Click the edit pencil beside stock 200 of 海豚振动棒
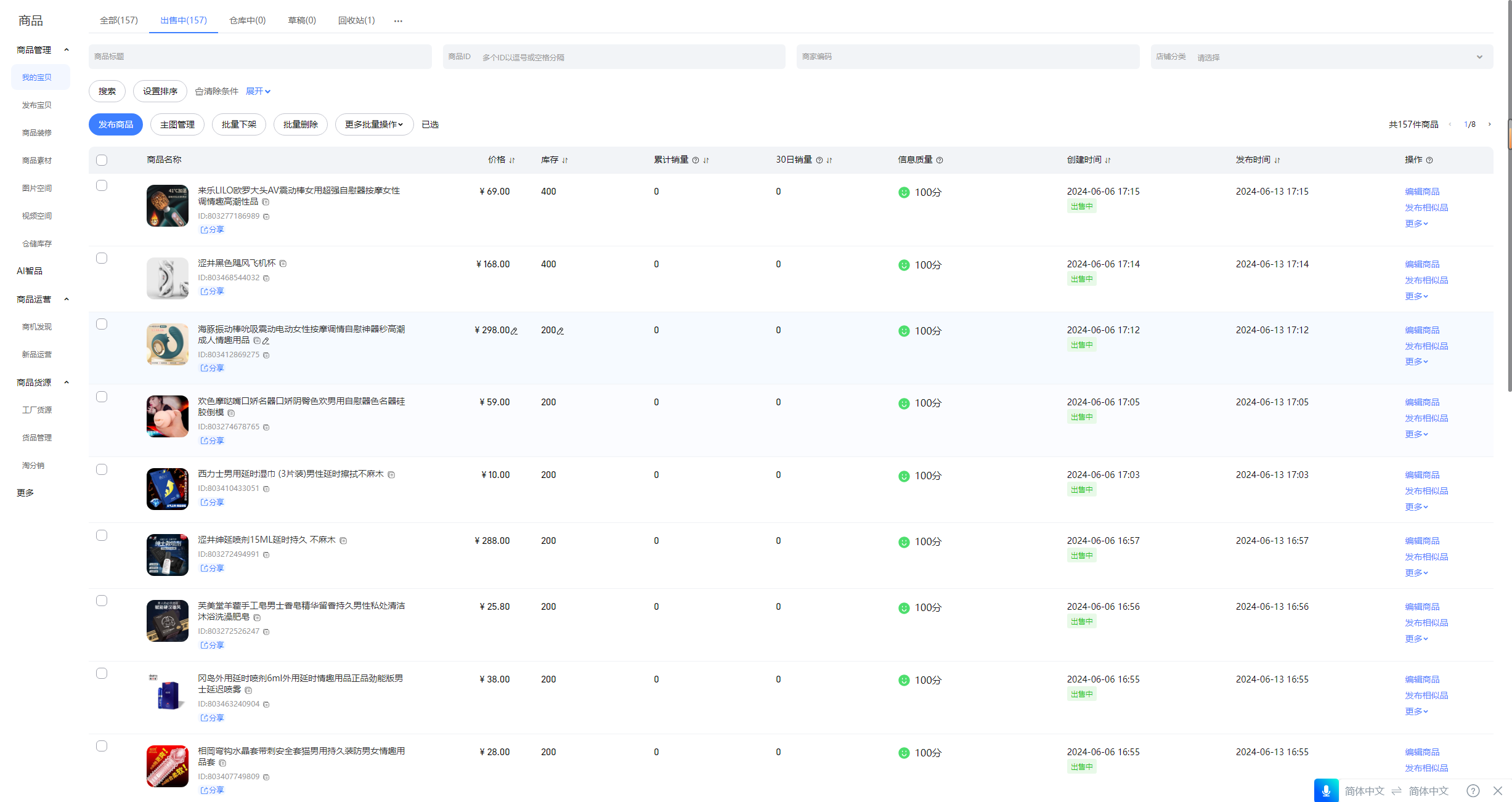This screenshot has height=802, width=1512. [560, 331]
